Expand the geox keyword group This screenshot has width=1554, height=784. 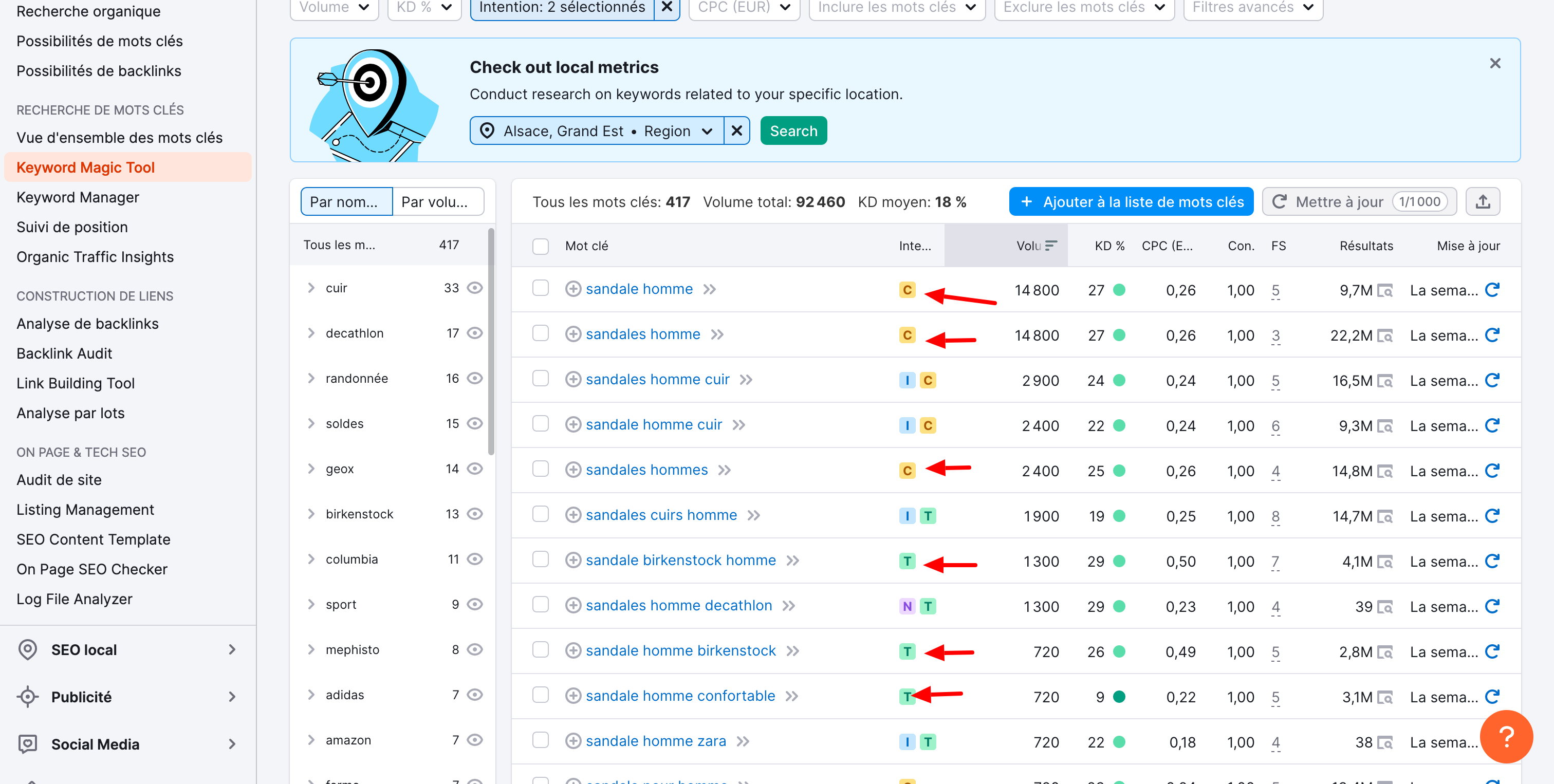pyautogui.click(x=311, y=469)
